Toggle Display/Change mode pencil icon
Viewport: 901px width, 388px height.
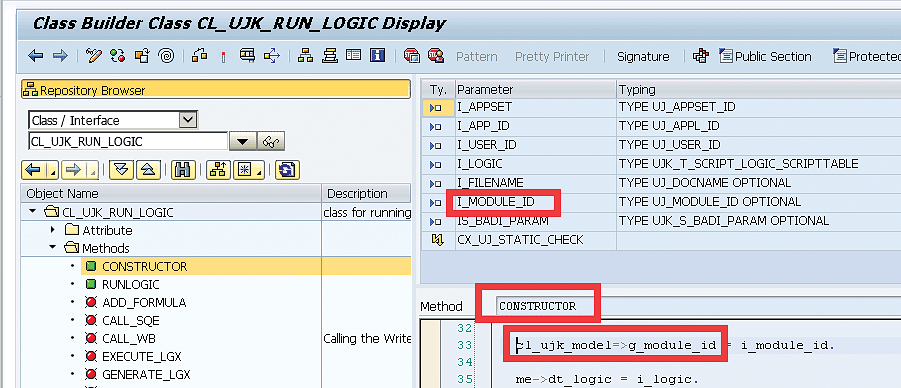tap(93, 56)
